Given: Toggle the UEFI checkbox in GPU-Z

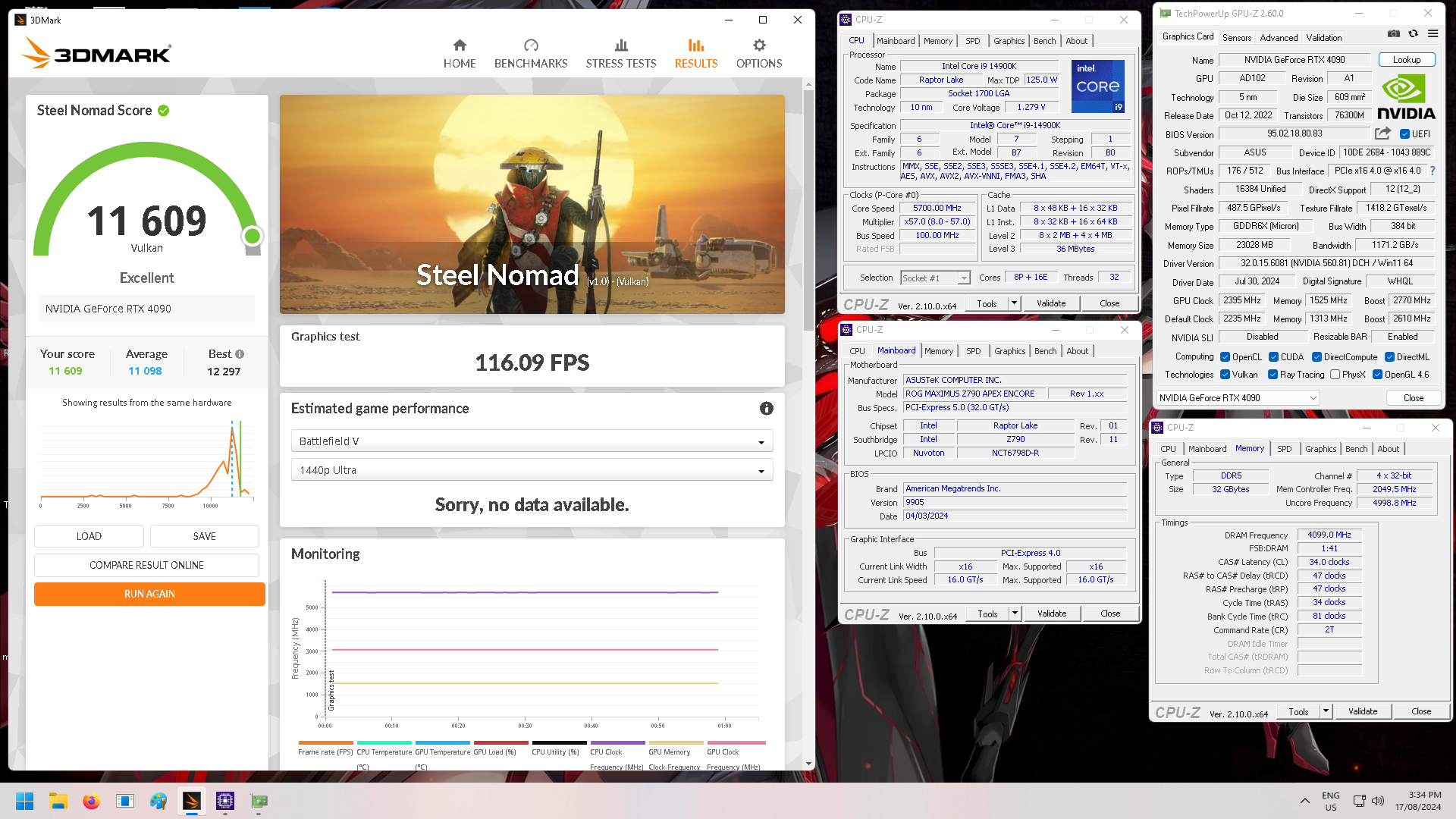Looking at the screenshot, I should [1404, 134].
